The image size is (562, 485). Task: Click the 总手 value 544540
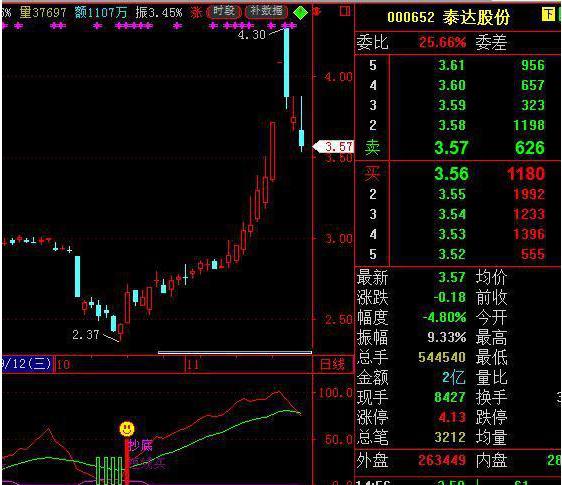click(x=442, y=357)
